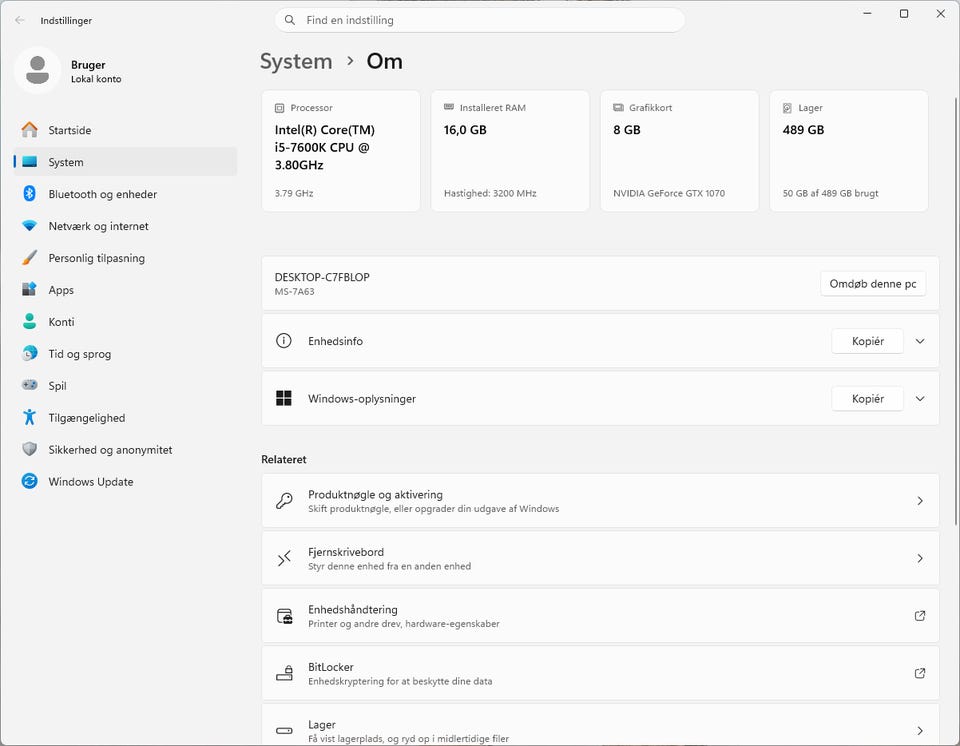Select the Spil controller icon
960x746 pixels.
(x=30, y=386)
